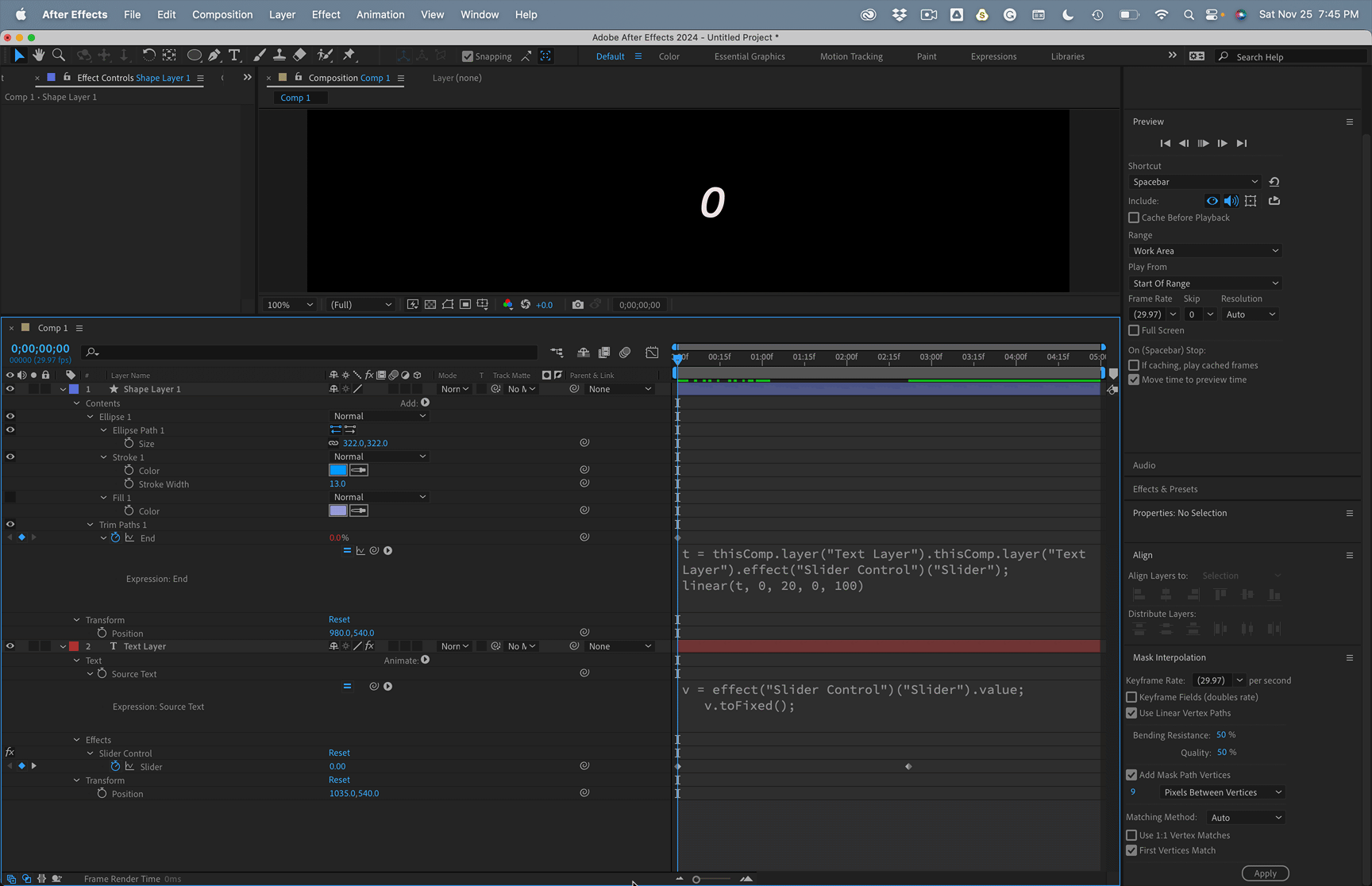Enable motion blur for the composition
Screen dimensions: 1372x886
[625, 352]
